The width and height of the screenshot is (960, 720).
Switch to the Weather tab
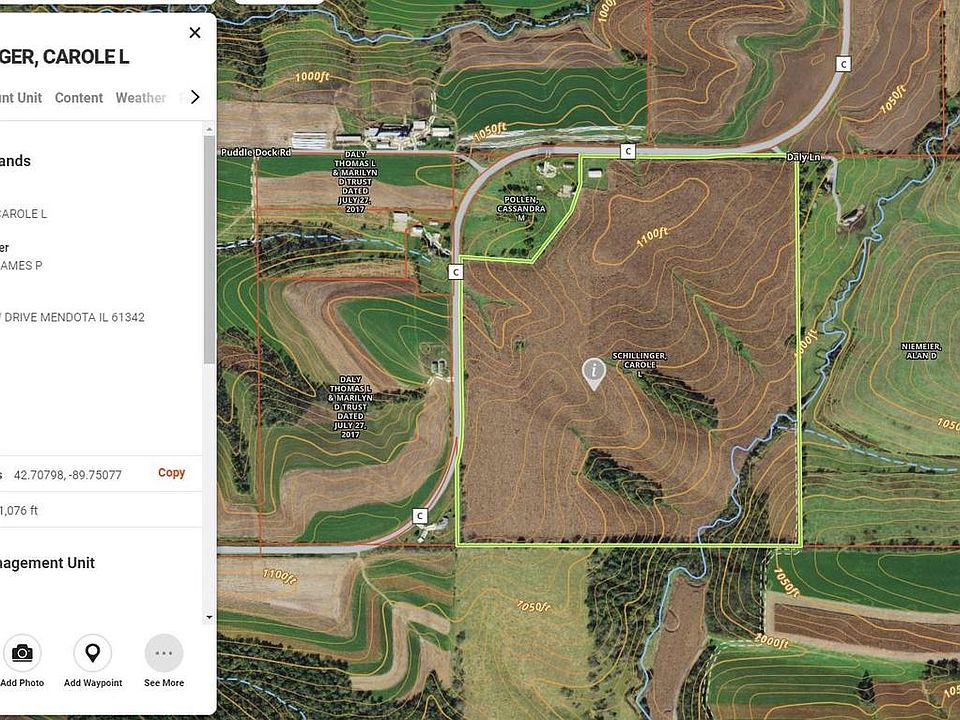pyautogui.click(x=141, y=98)
